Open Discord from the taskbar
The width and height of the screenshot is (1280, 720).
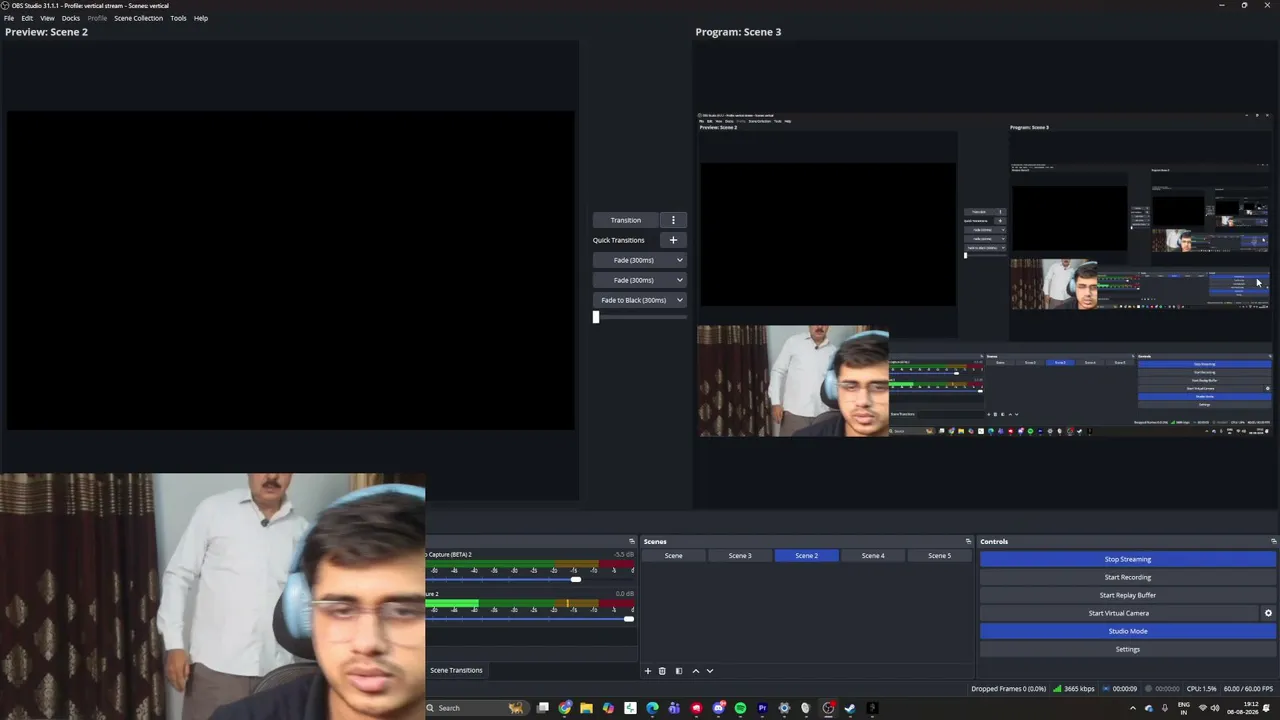point(718,708)
